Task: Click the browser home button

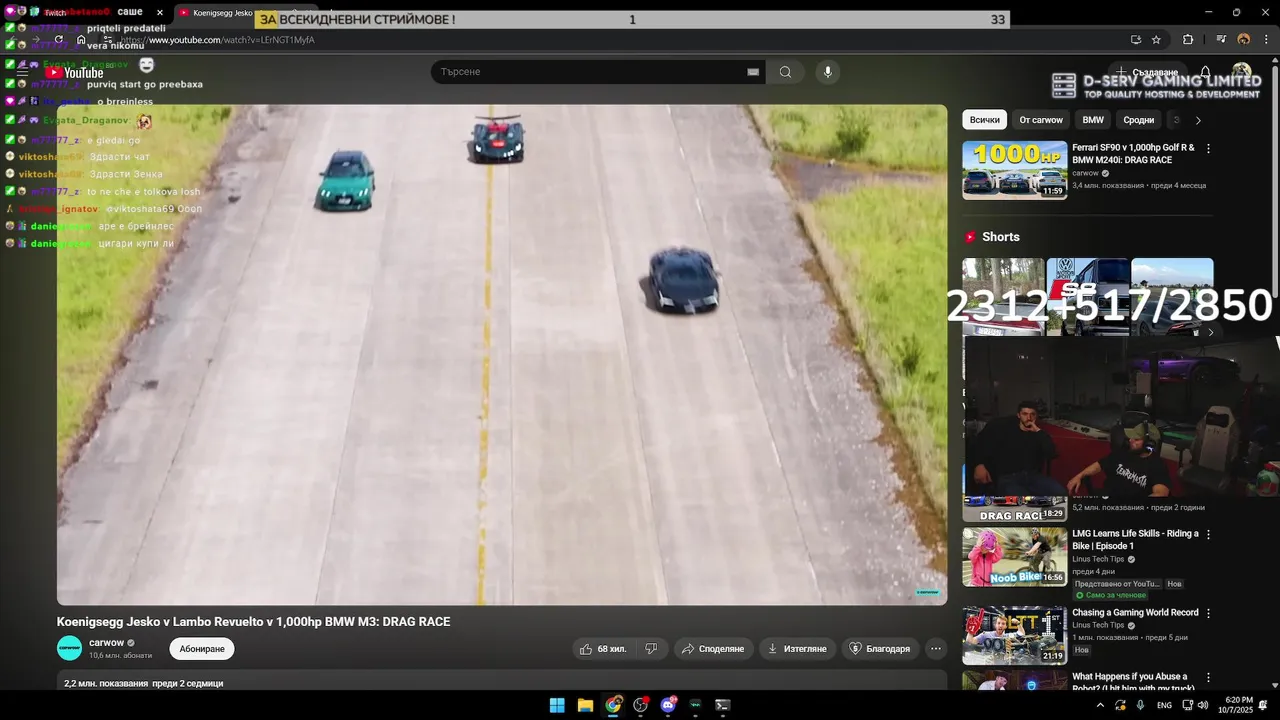Action: tap(82, 40)
